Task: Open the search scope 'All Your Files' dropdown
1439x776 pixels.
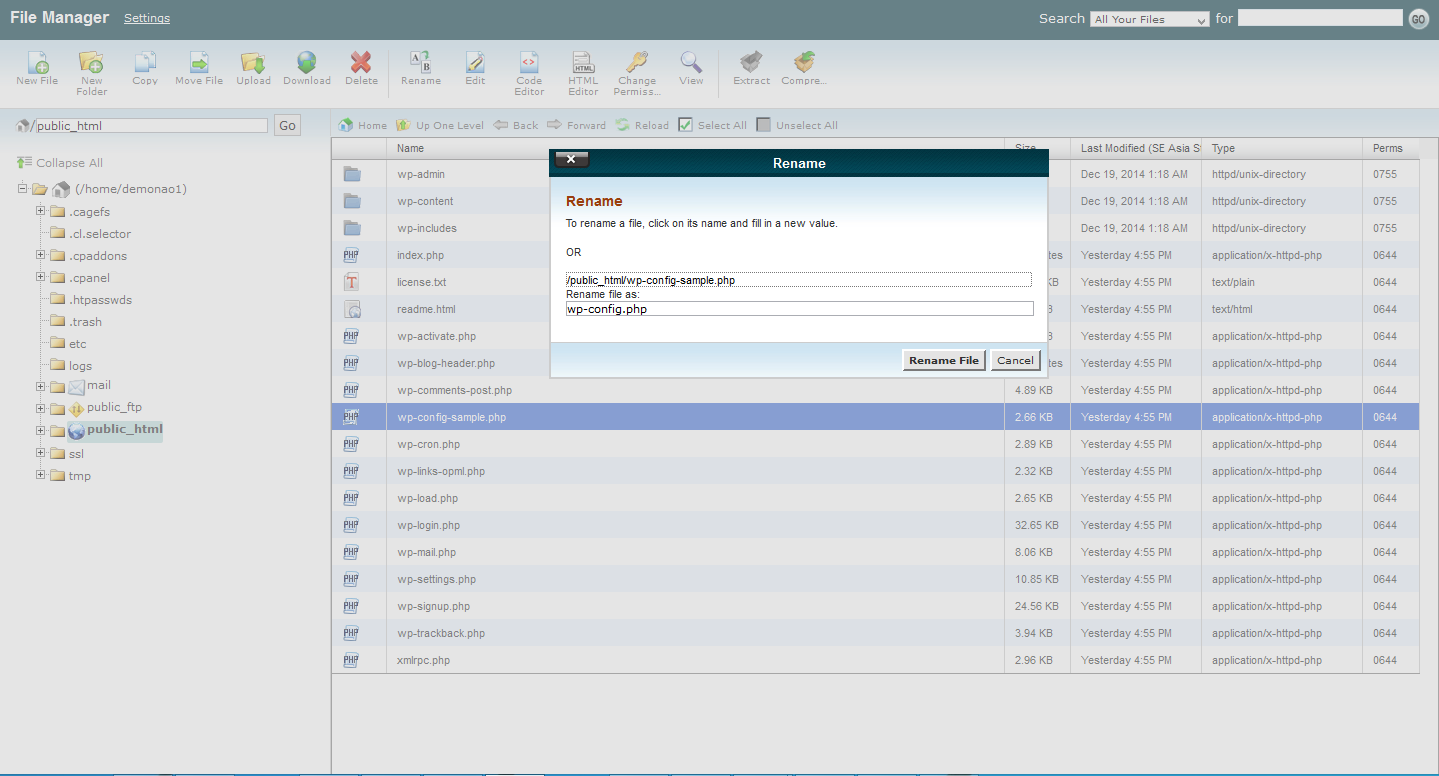Action: 1150,19
